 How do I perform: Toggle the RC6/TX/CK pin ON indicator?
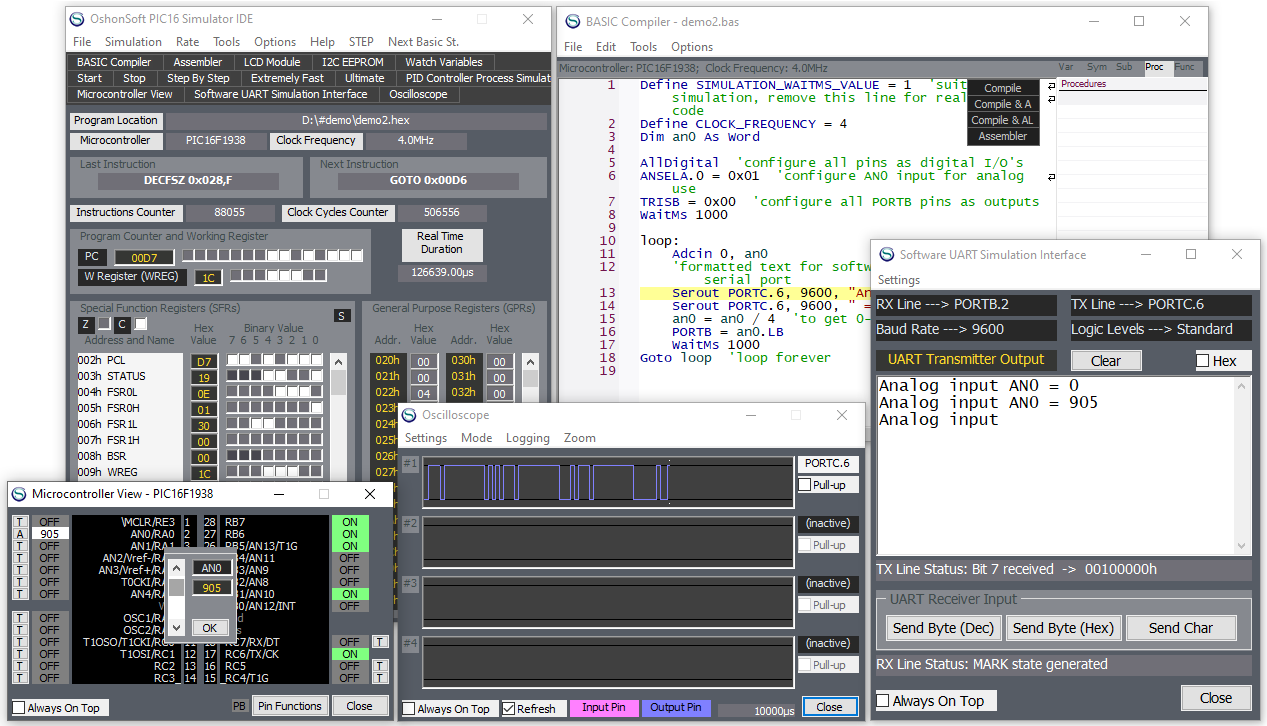(350, 654)
